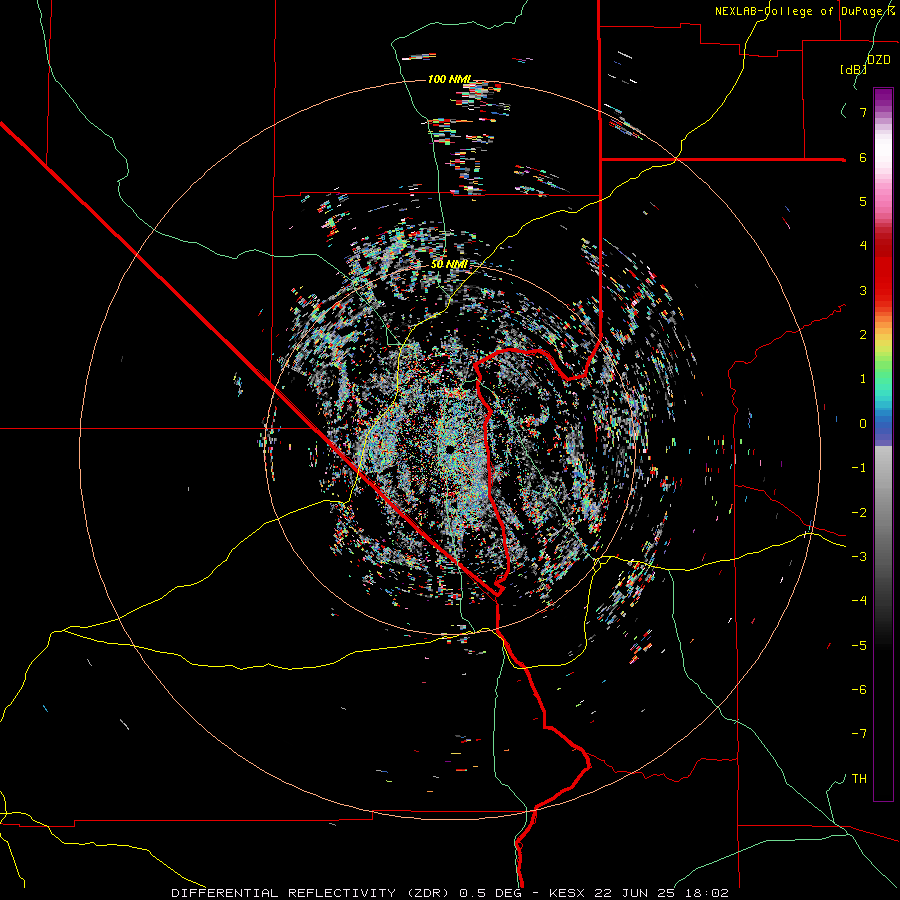Click the TH threshold label on scale

859,779
